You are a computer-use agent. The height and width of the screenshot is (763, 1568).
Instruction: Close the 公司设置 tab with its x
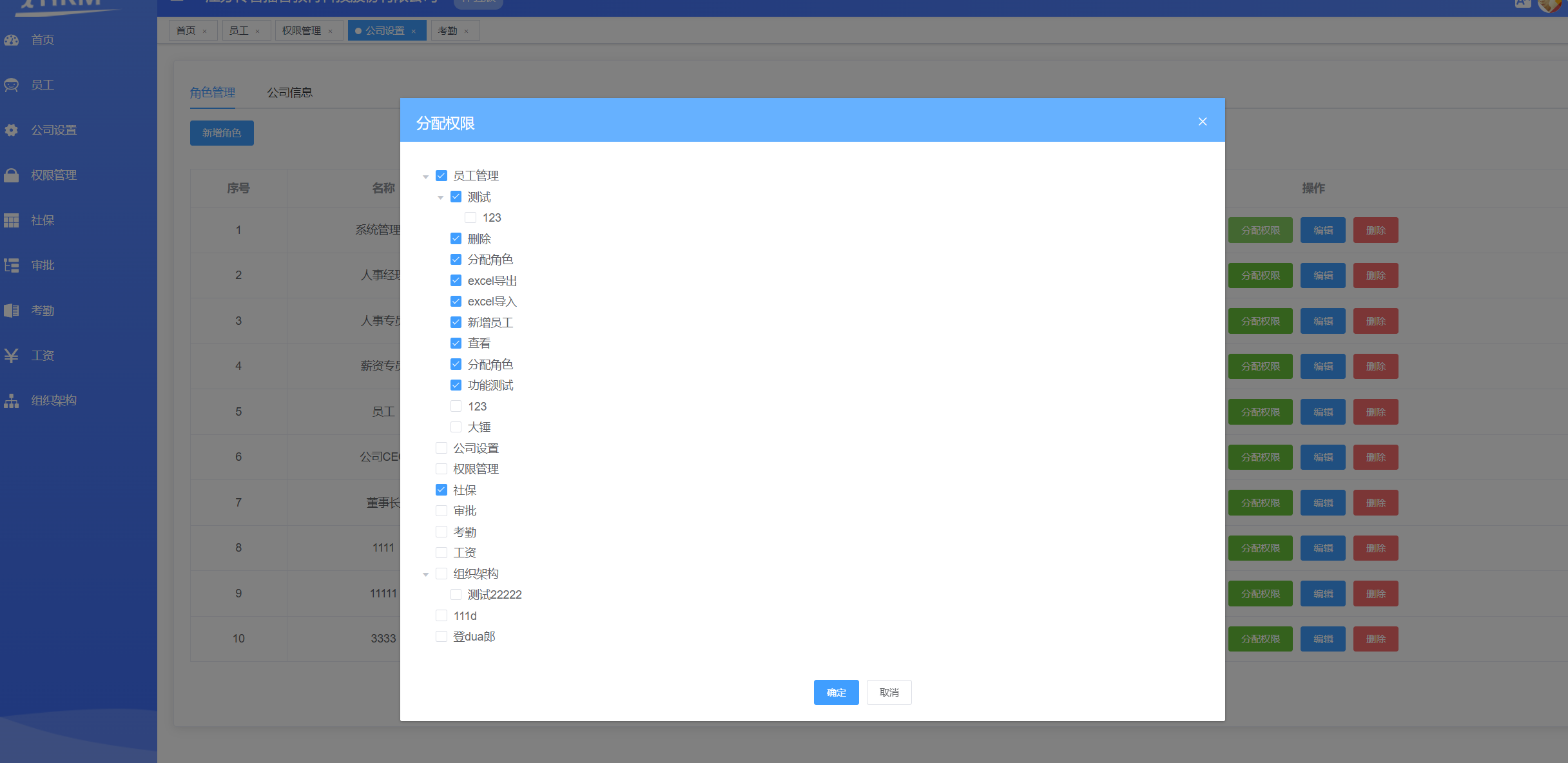(x=414, y=31)
